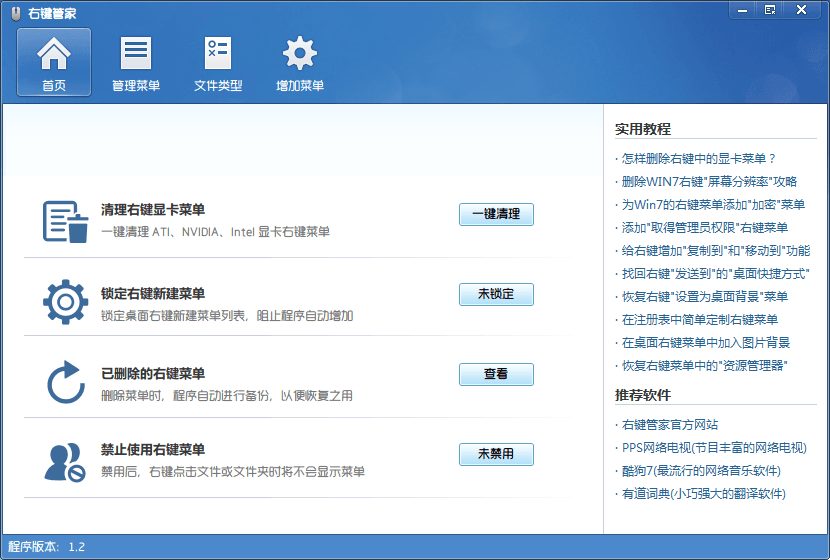The height and width of the screenshot is (560, 830).
Task: Click the 已删除的右键菜单 restore arrow icon
Action: (65, 382)
